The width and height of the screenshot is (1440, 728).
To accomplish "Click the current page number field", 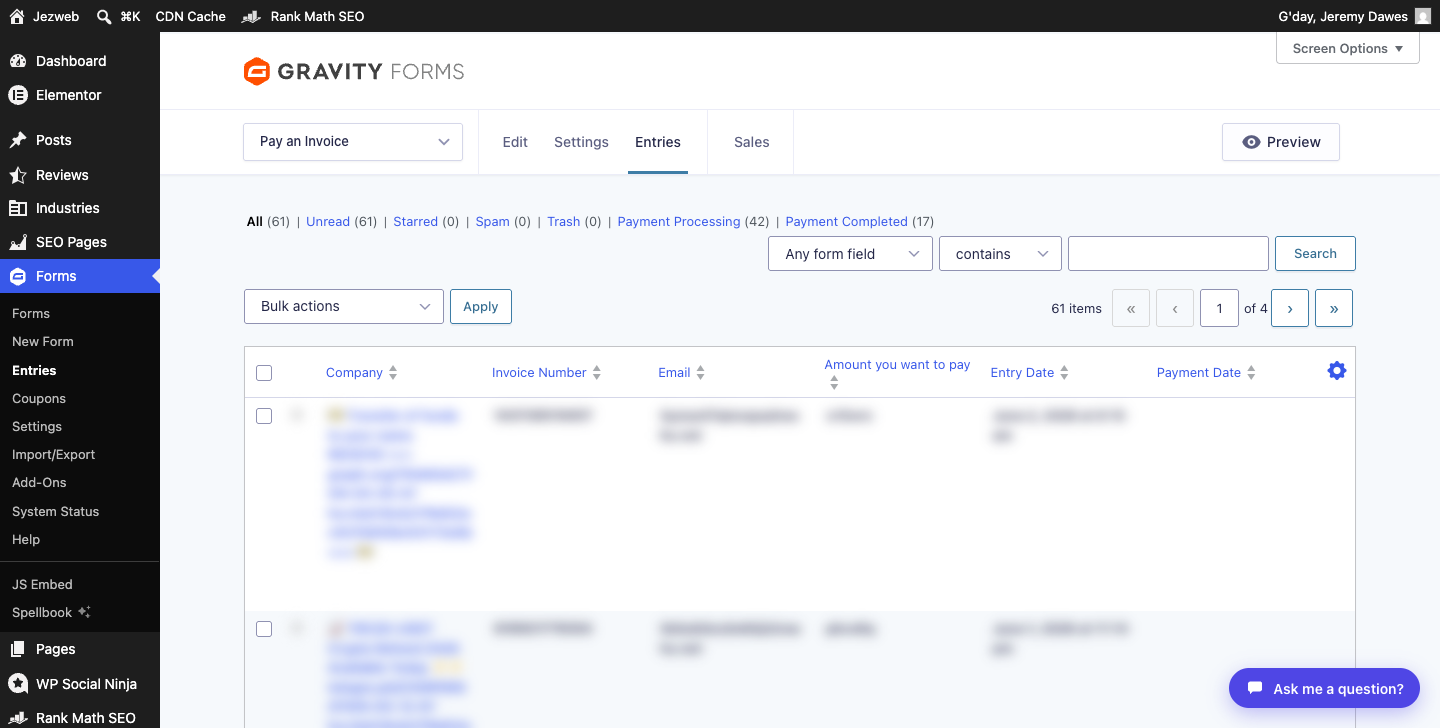I will pyautogui.click(x=1219, y=309).
